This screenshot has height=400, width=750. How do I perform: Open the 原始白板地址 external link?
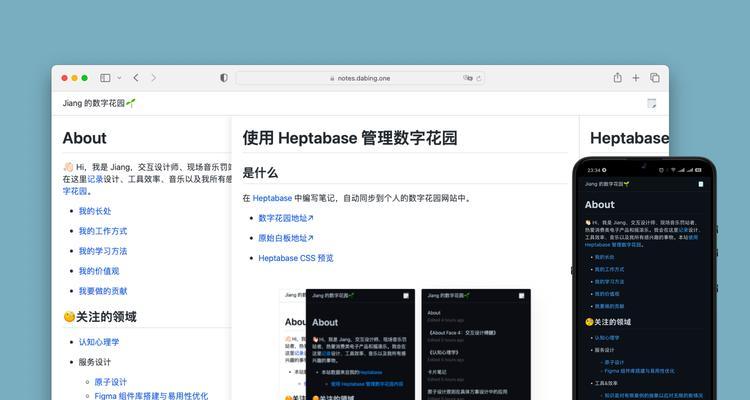coord(286,238)
